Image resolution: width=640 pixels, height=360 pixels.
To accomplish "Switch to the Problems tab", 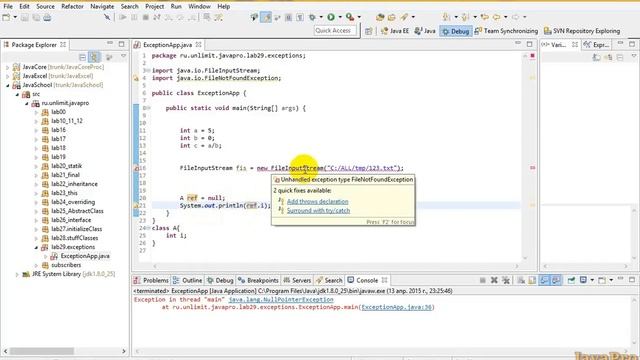I will [x=151, y=280].
